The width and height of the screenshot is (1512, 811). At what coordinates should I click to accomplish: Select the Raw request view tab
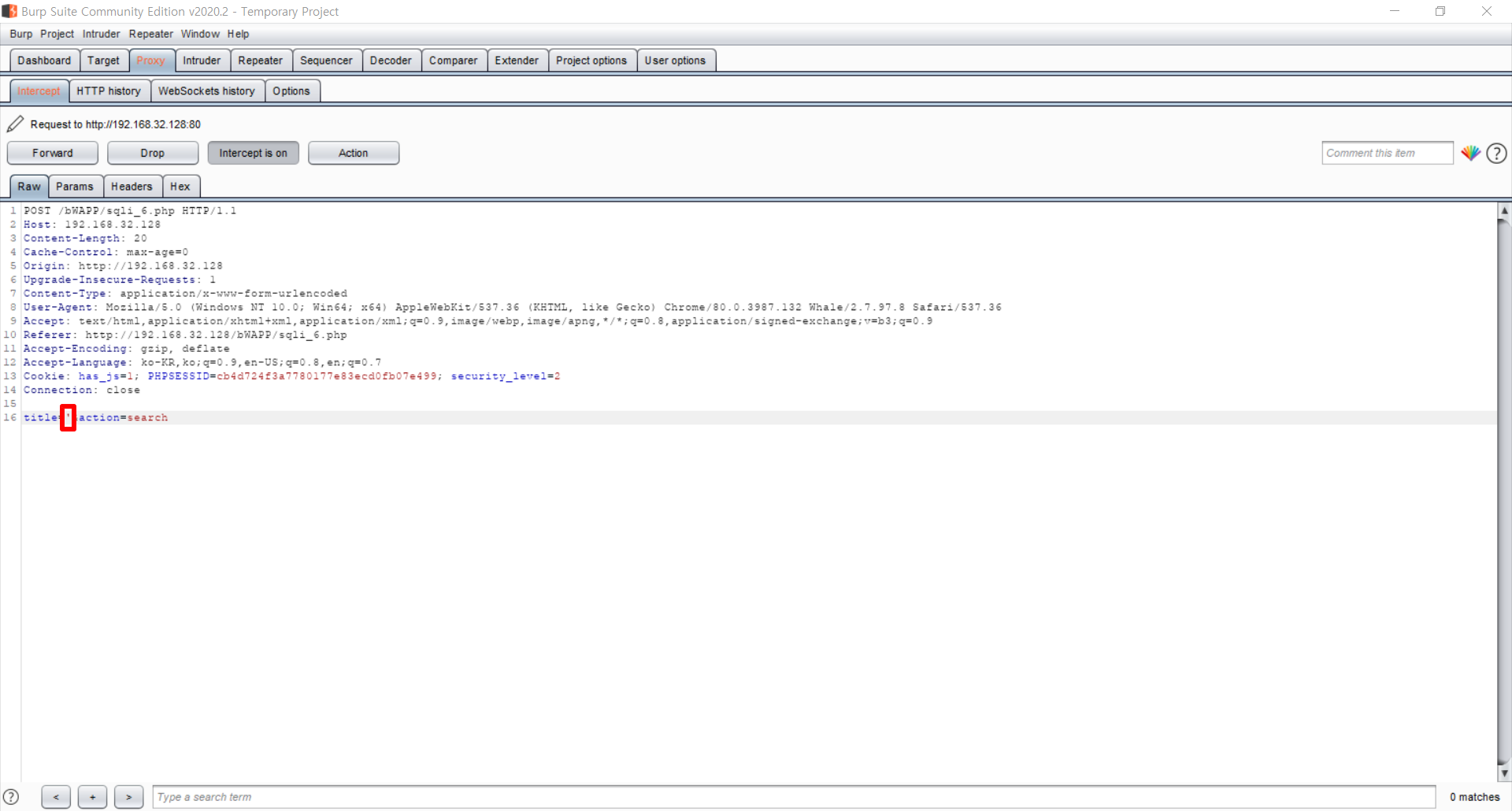click(29, 187)
